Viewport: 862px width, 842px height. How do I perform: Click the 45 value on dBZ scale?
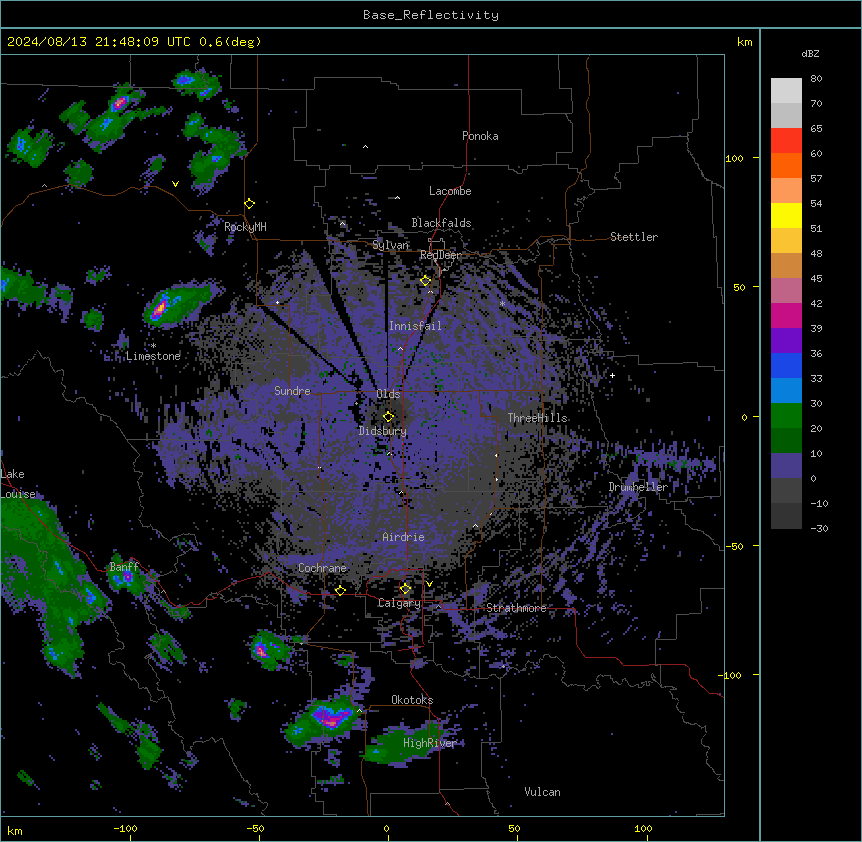click(816, 279)
